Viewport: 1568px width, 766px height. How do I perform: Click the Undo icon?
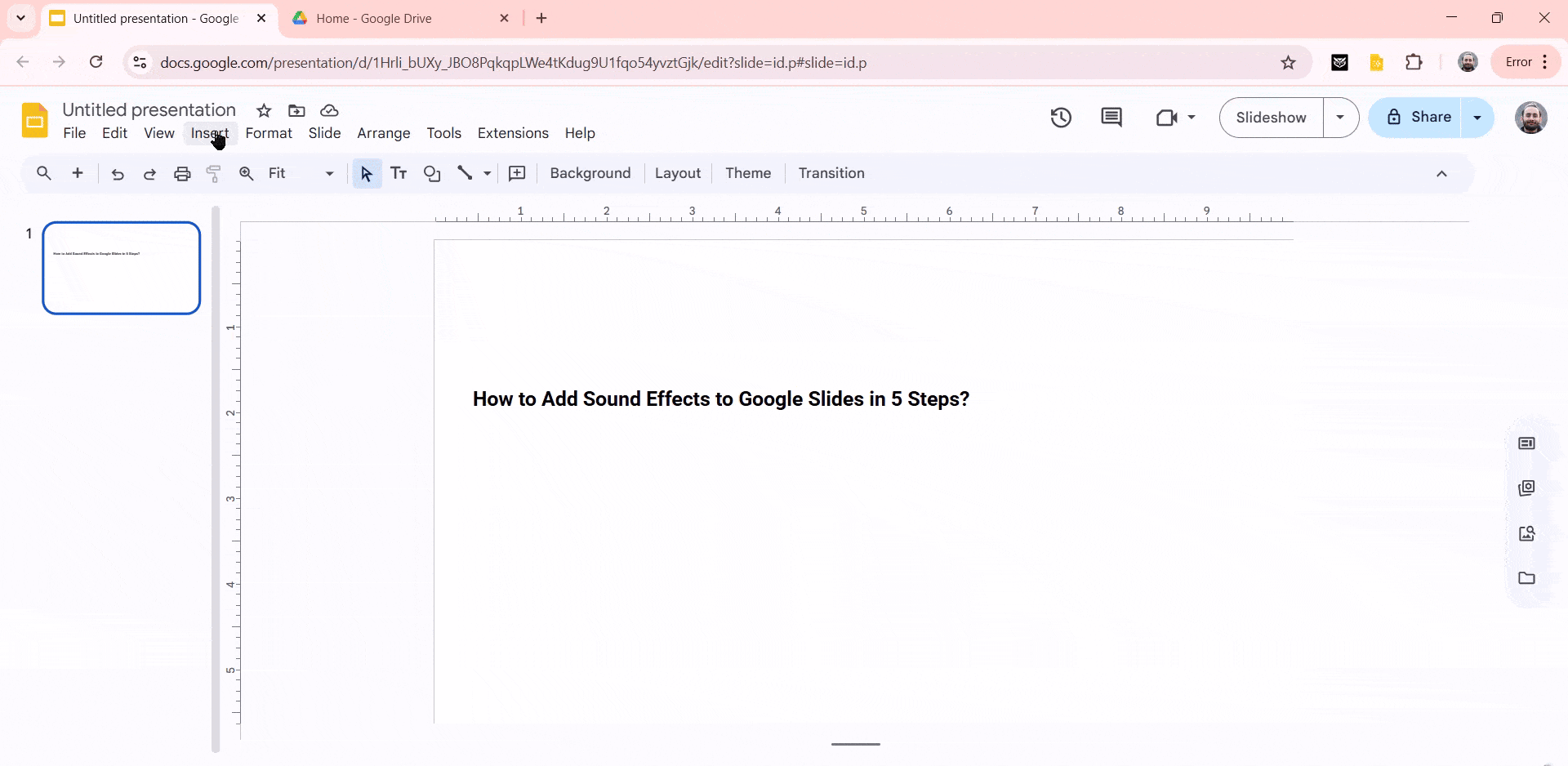click(x=118, y=173)
